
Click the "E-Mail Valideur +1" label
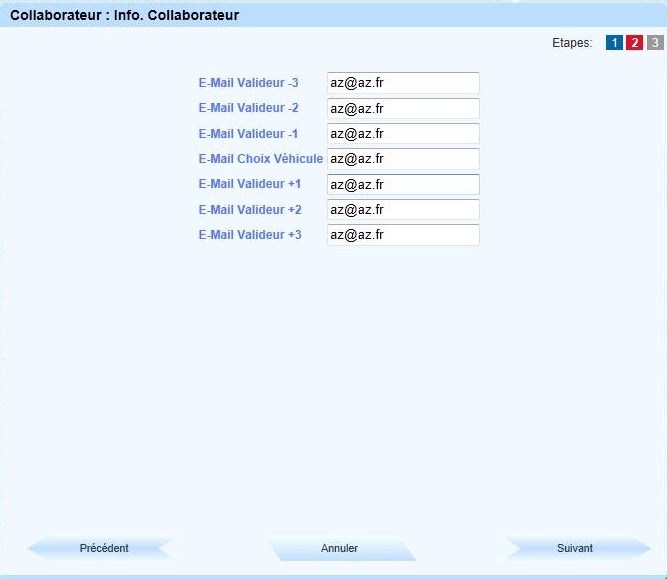[x=249, y=184]
